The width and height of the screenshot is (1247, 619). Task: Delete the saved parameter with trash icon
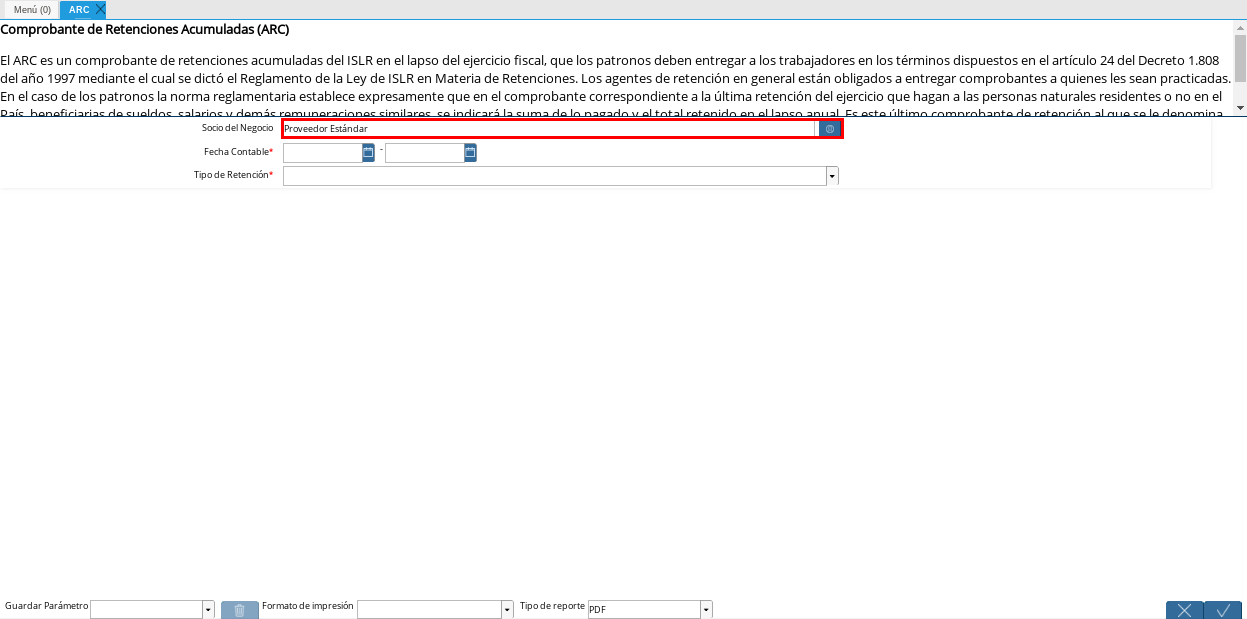239,610
